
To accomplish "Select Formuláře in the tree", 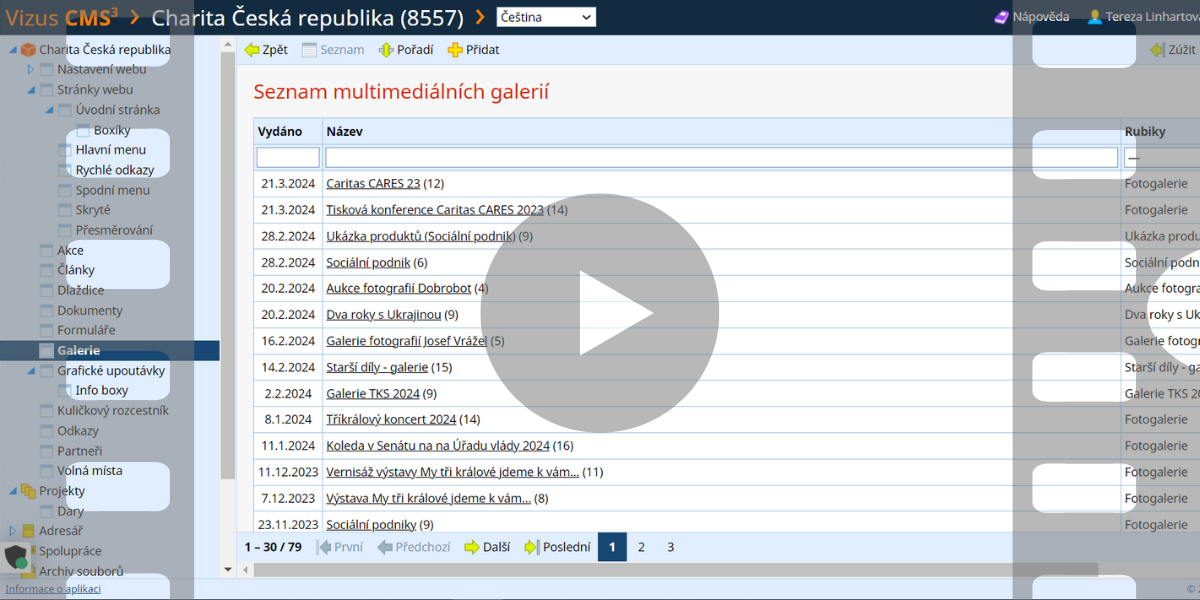I will click(86, 331).
